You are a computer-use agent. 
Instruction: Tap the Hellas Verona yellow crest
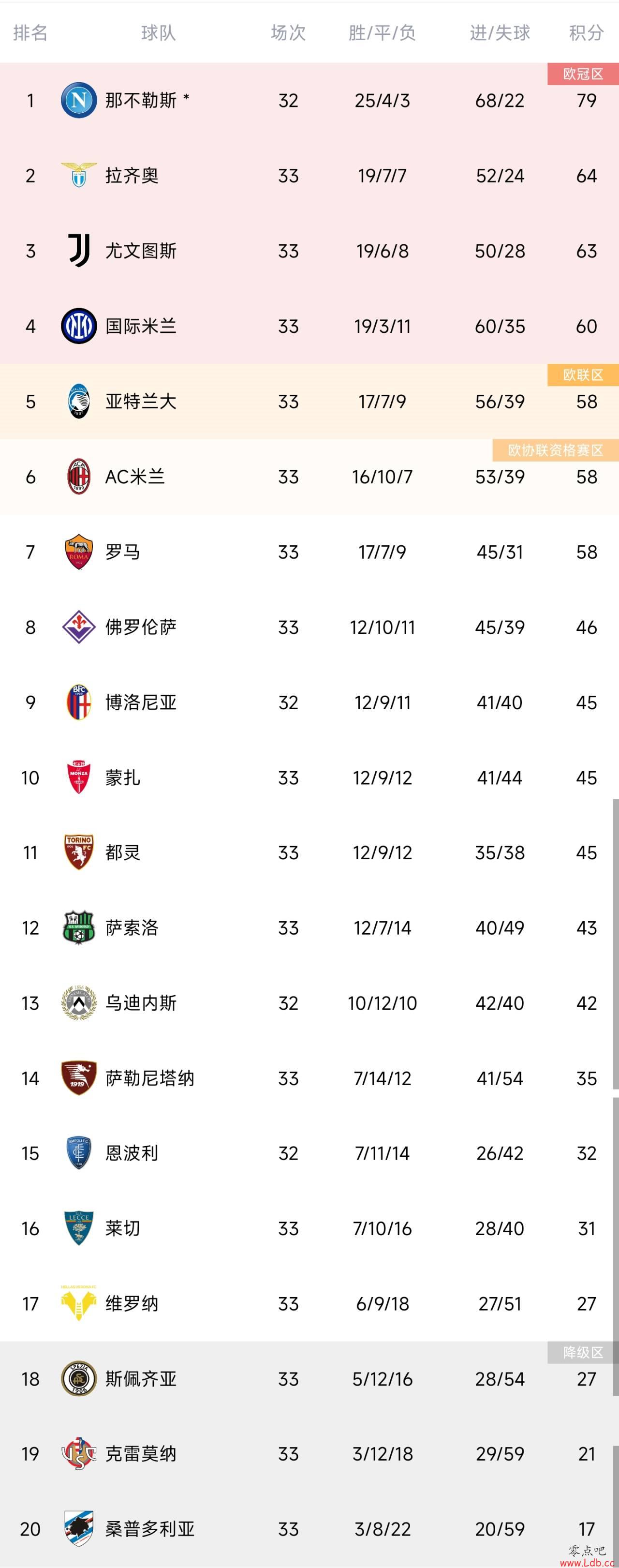click(78, 1303)
